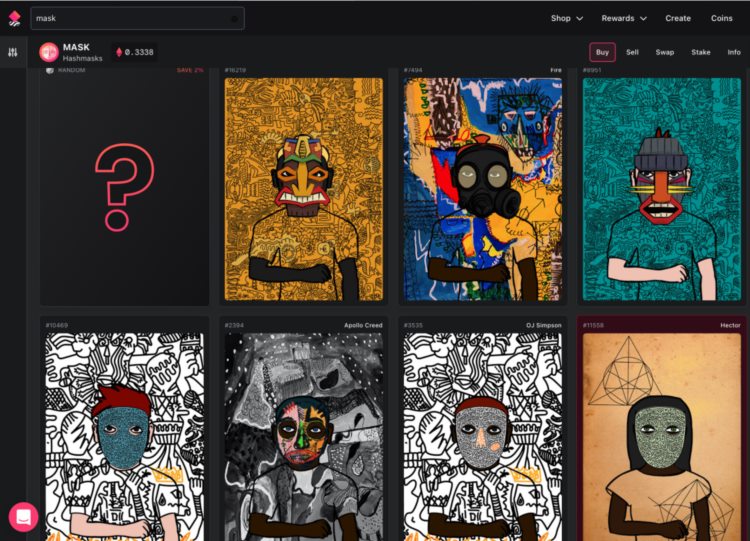Open the Create page from top navigation
The width and height of the screenshot is (750, 541).
(x=678, y=18)
